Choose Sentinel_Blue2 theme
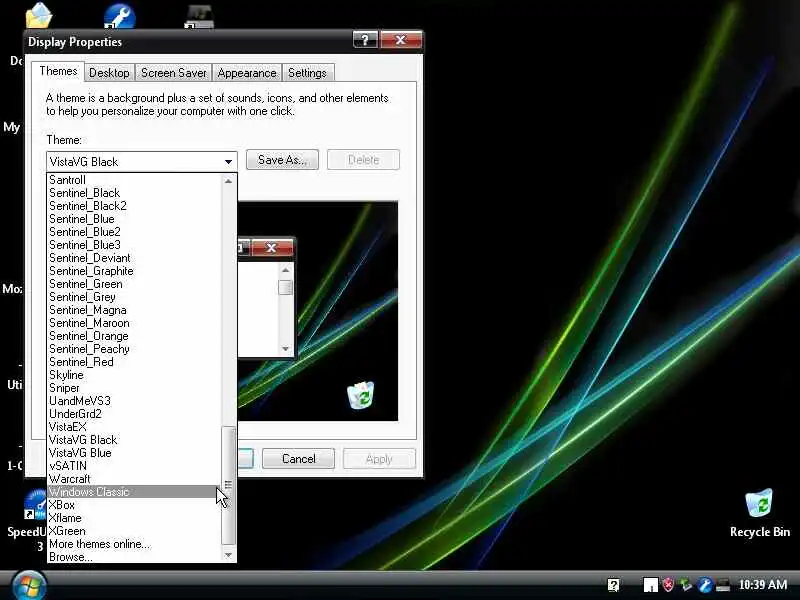This screenshot has height=600, width=800. point(135,232)
